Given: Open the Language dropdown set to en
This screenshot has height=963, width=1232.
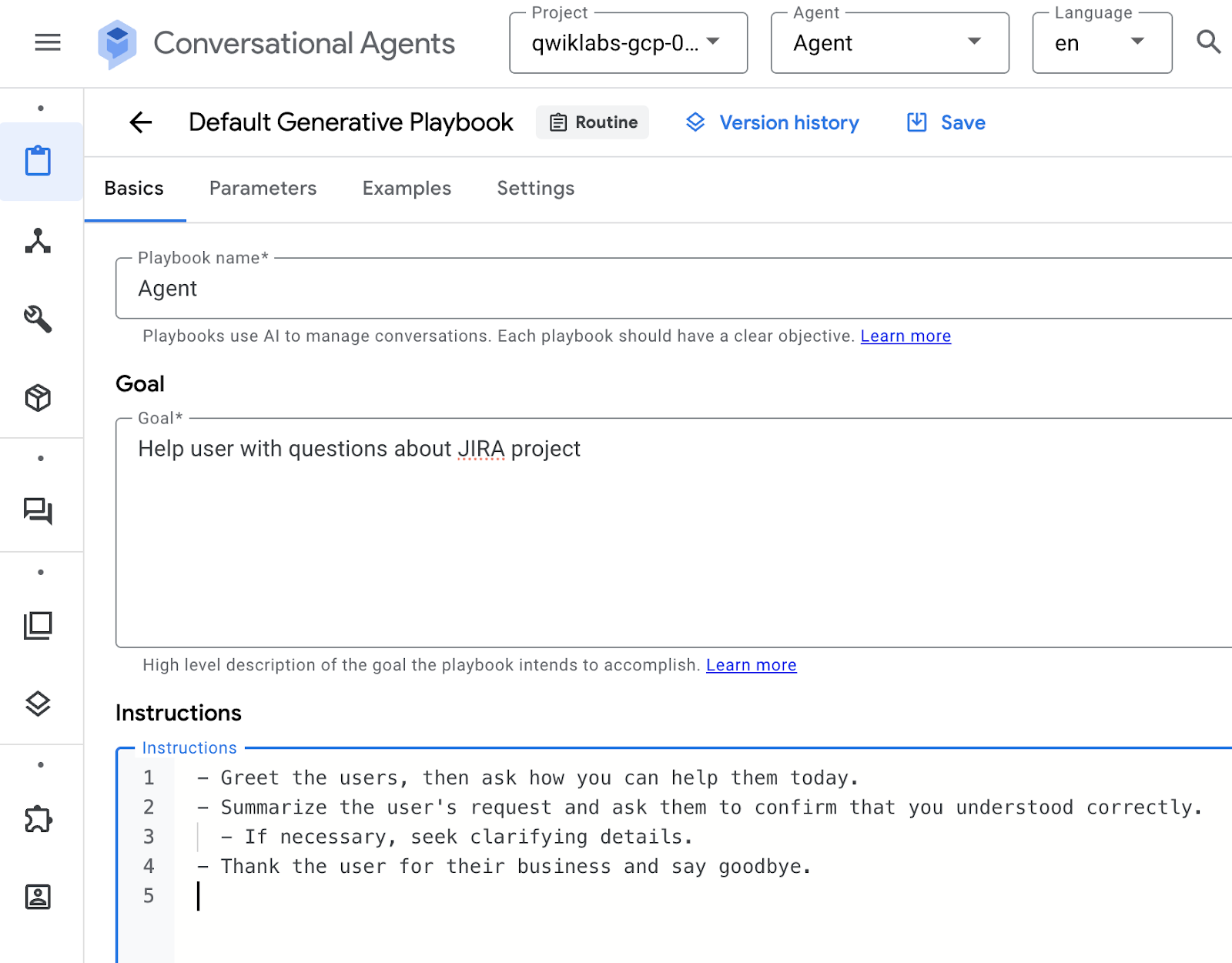Looking at the screenshot, I should pyautogui.click(x=1101, y=43).
